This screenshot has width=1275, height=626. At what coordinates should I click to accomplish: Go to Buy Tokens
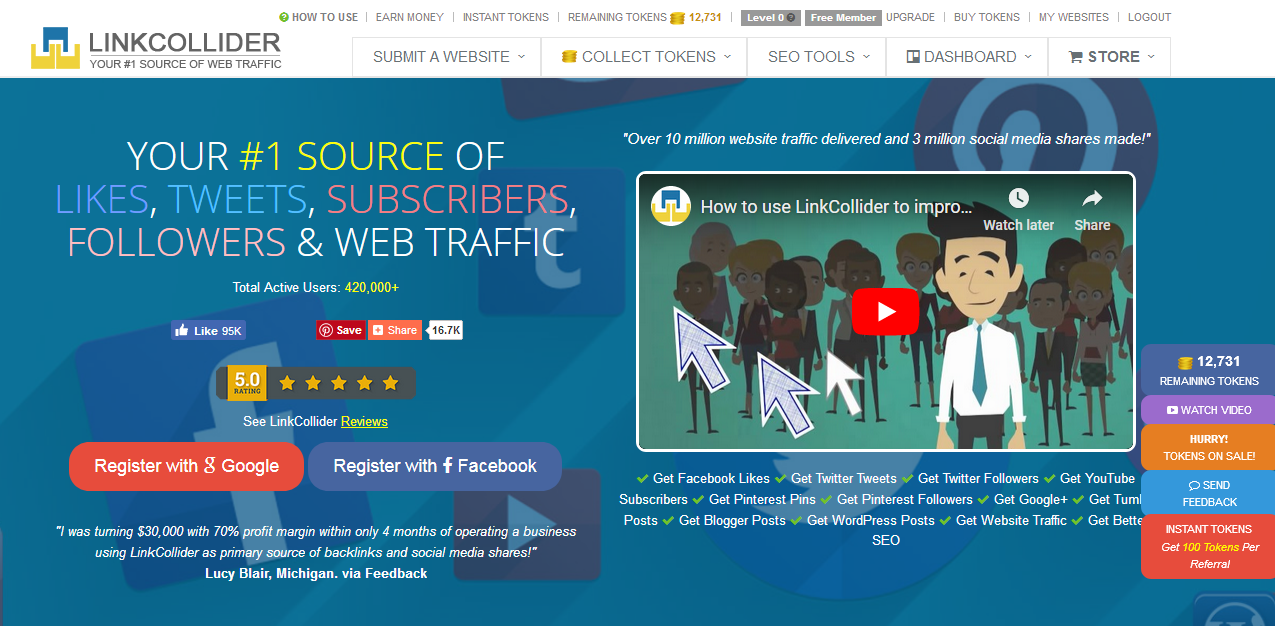[987, 17]
